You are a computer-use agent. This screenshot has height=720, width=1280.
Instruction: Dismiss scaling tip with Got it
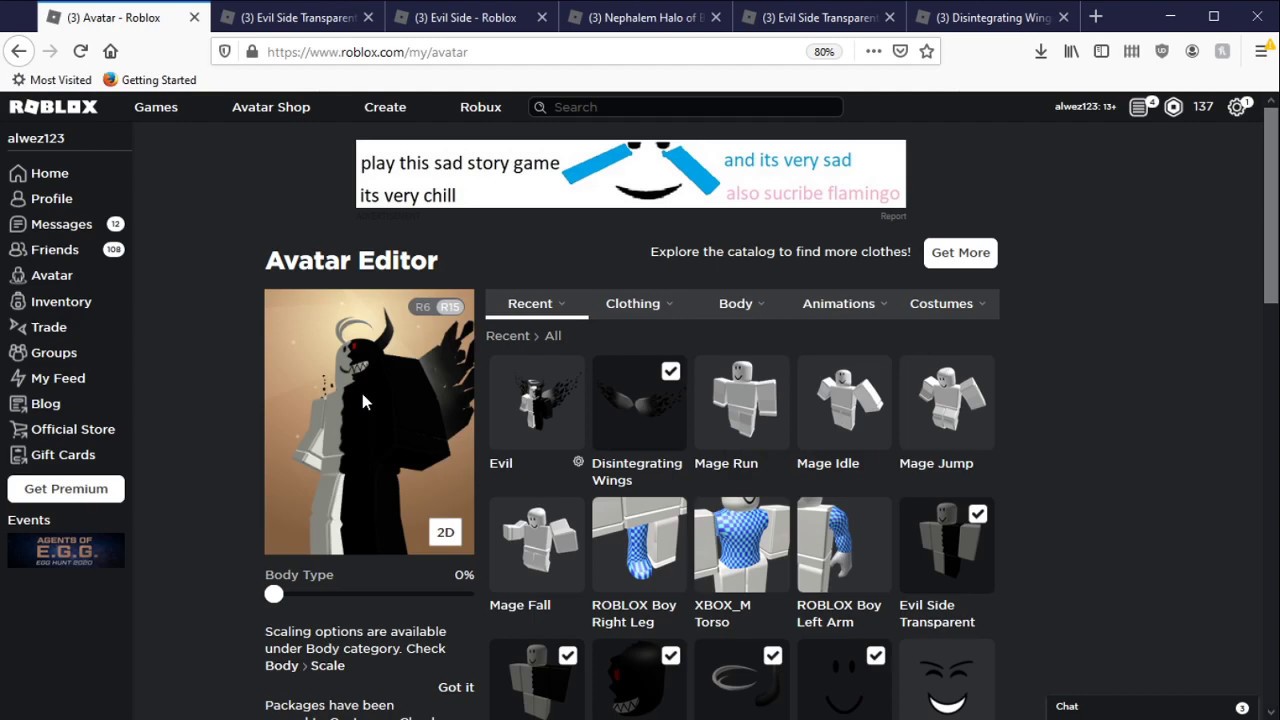coord(456,687)
